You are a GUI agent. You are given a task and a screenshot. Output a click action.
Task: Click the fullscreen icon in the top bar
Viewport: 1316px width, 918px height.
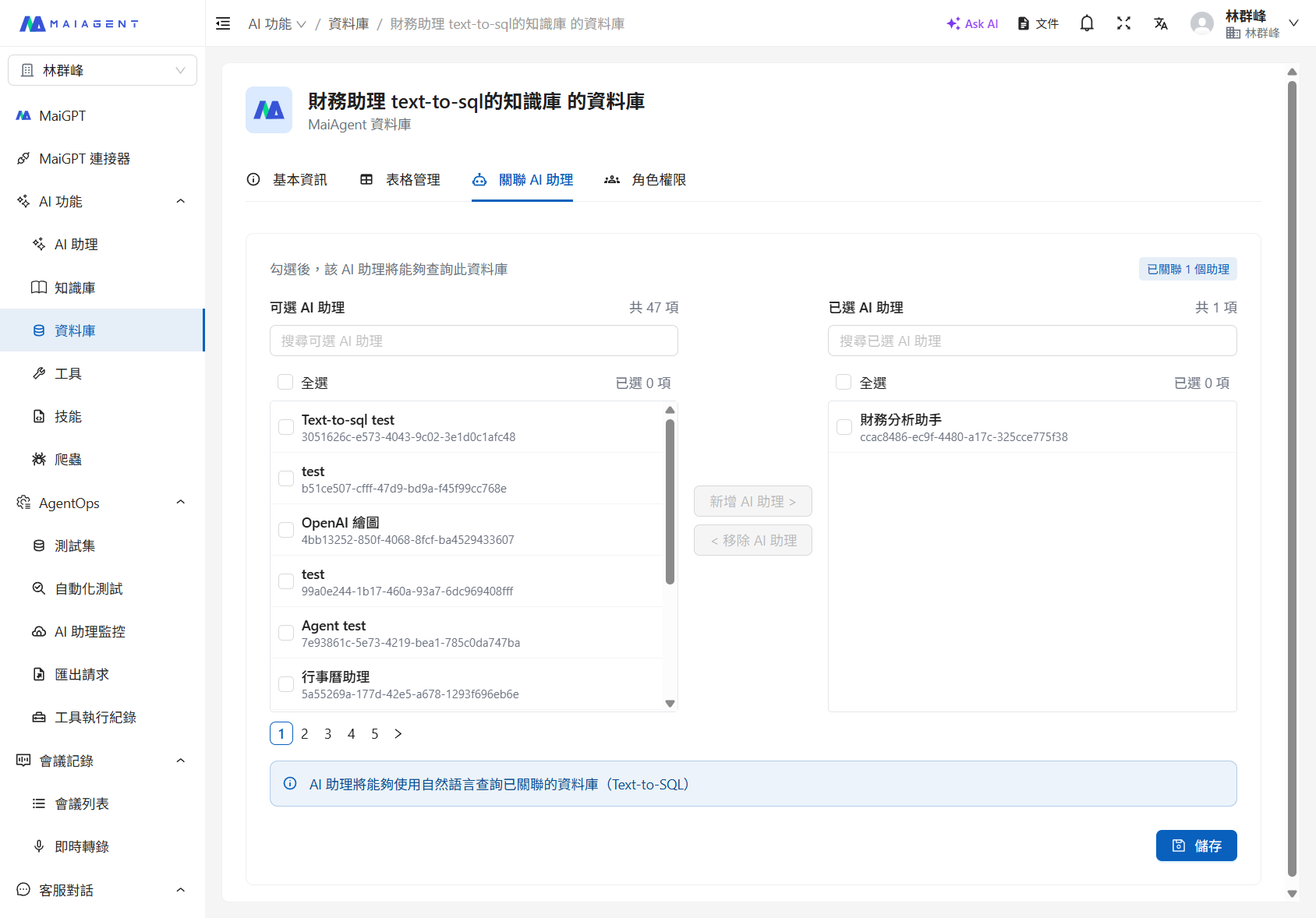tap(1123, 23)
